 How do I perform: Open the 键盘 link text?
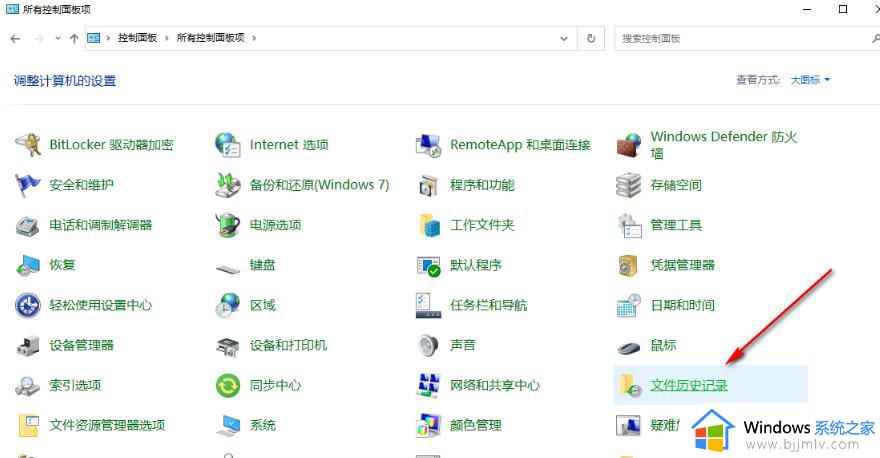click(x=263, y=265)
